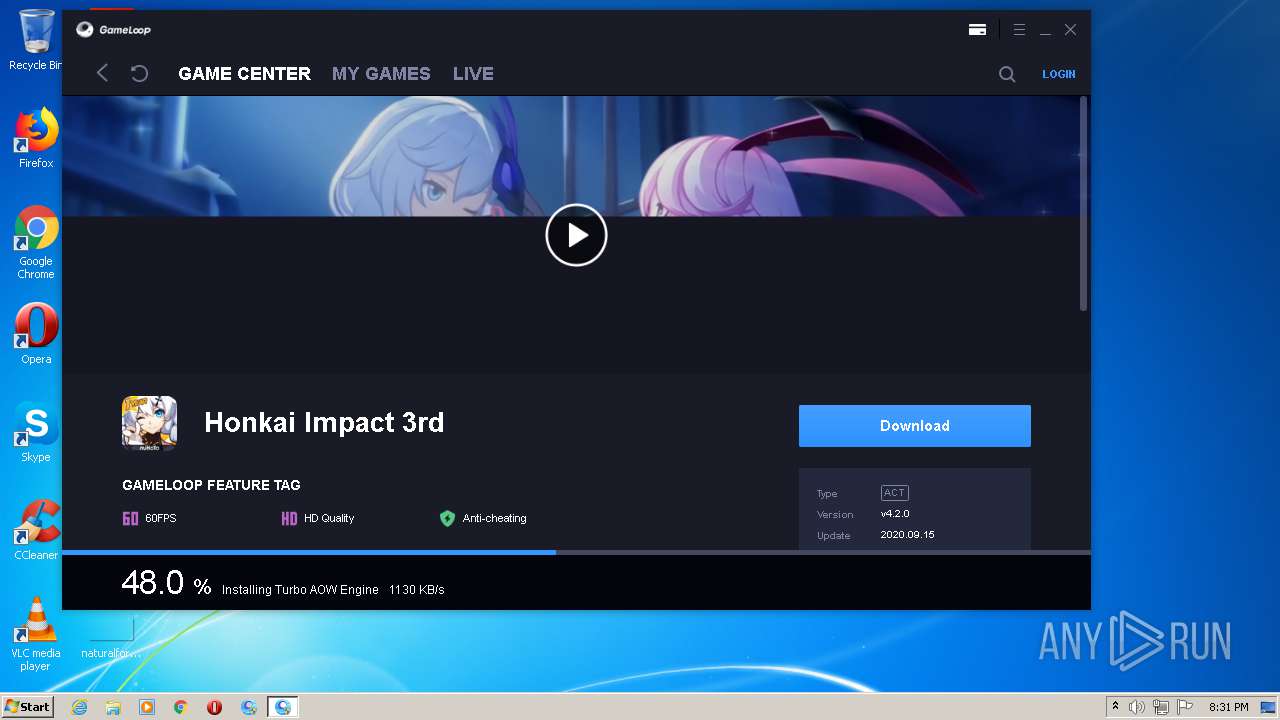Click the GameLoop logo in the title bar
This screenshot has width=1280, height=720.
[113, 30]
